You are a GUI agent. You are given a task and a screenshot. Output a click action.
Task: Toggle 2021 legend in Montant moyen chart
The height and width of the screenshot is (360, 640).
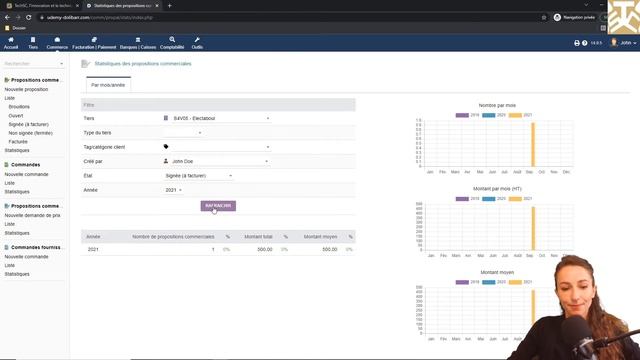click(x=520, y=282)
